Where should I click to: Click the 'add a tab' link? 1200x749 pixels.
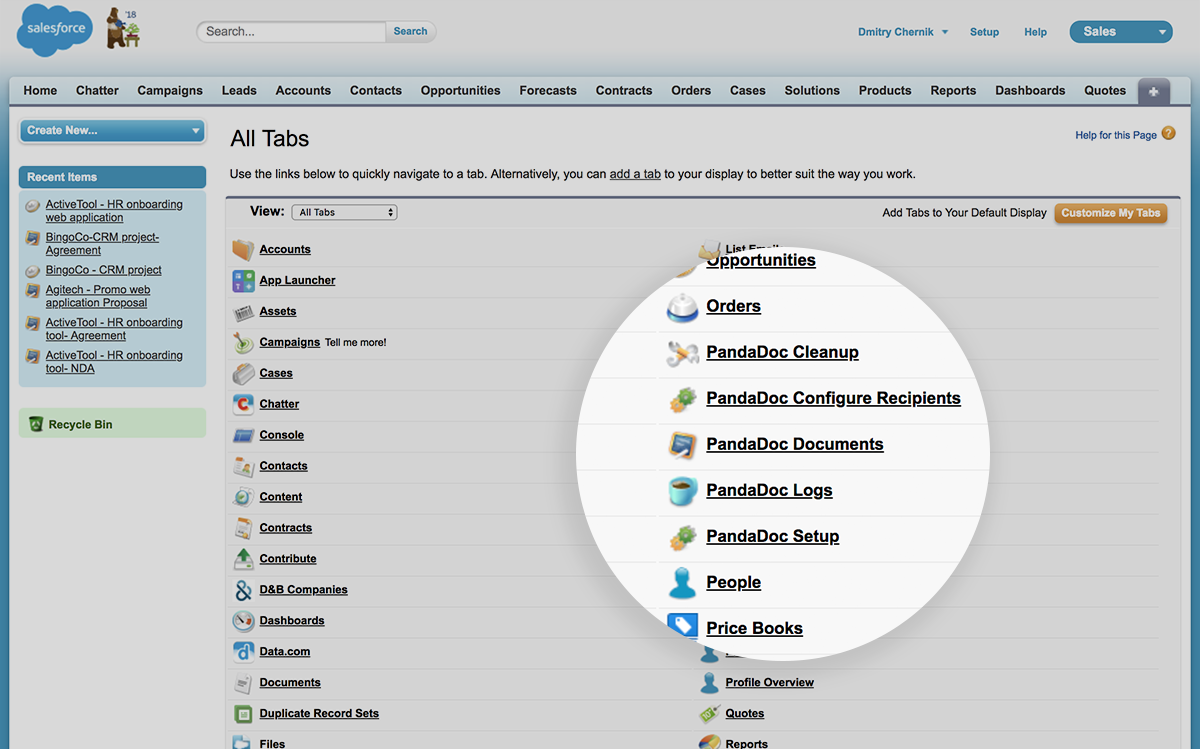coord(635,174)
